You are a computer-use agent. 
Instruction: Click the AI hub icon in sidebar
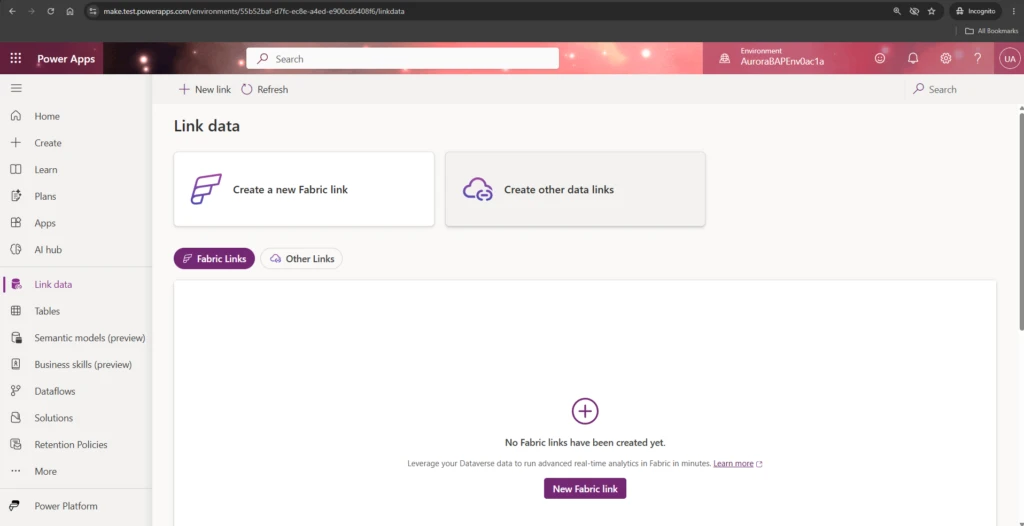click(x=16, y=250)
